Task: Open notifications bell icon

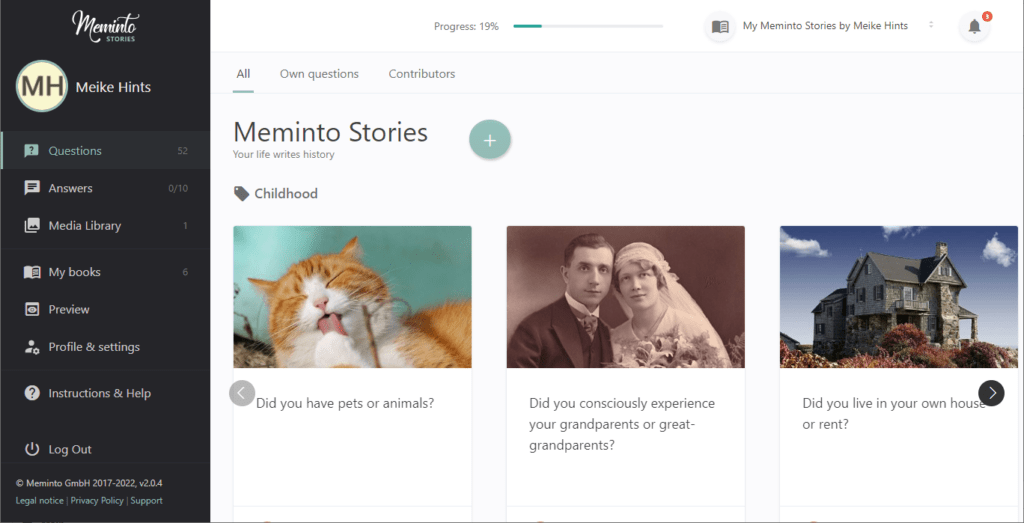Action: point(974,27)
